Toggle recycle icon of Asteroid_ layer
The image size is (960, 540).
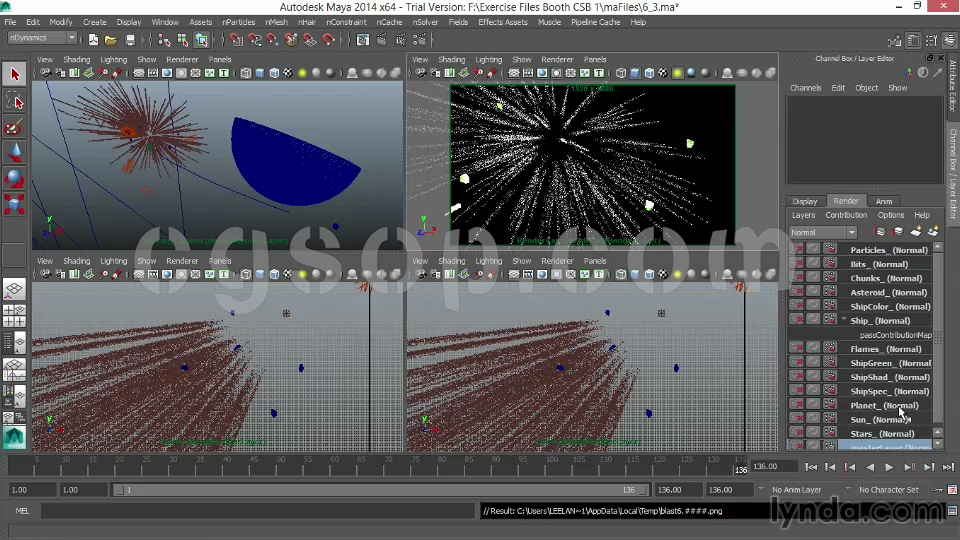(x=813, y=291)
